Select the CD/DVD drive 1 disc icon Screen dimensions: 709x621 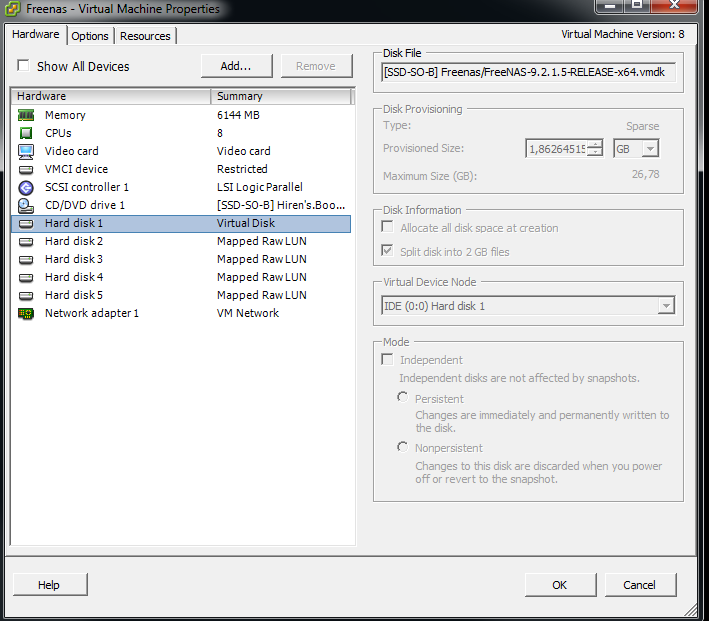[x=26, y=205]
